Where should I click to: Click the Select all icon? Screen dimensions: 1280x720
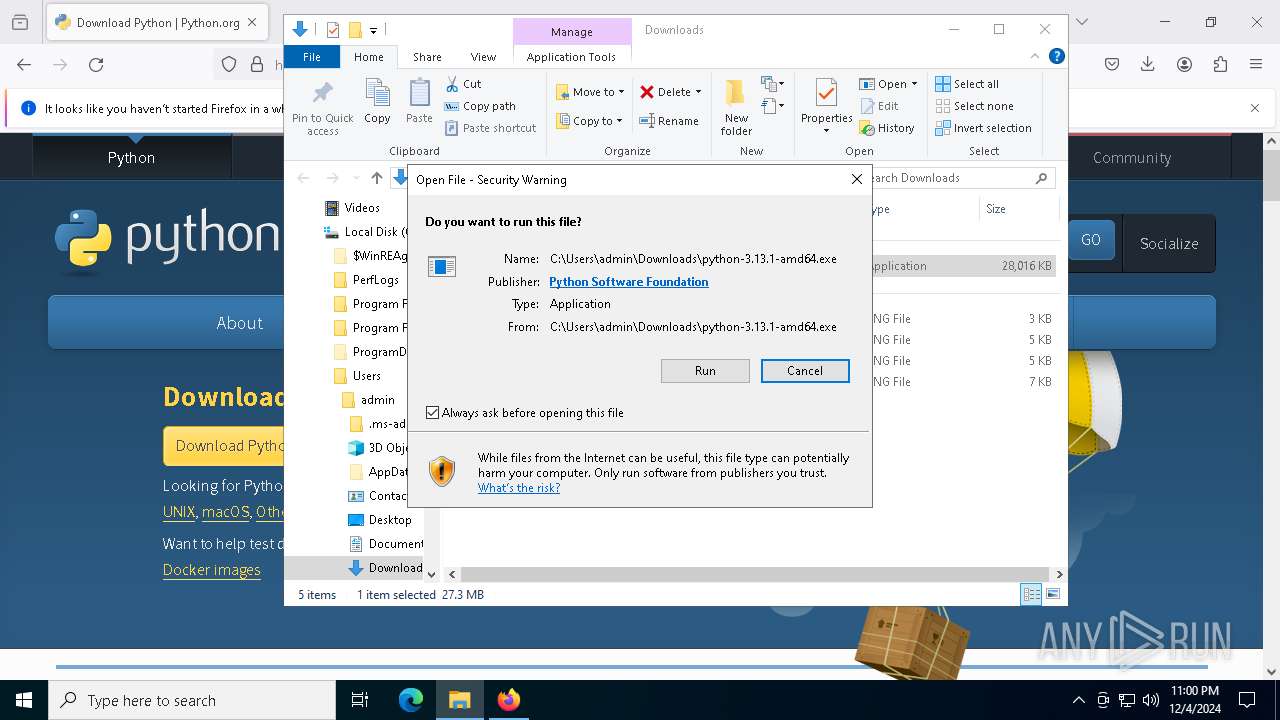(x=943, y=84)
